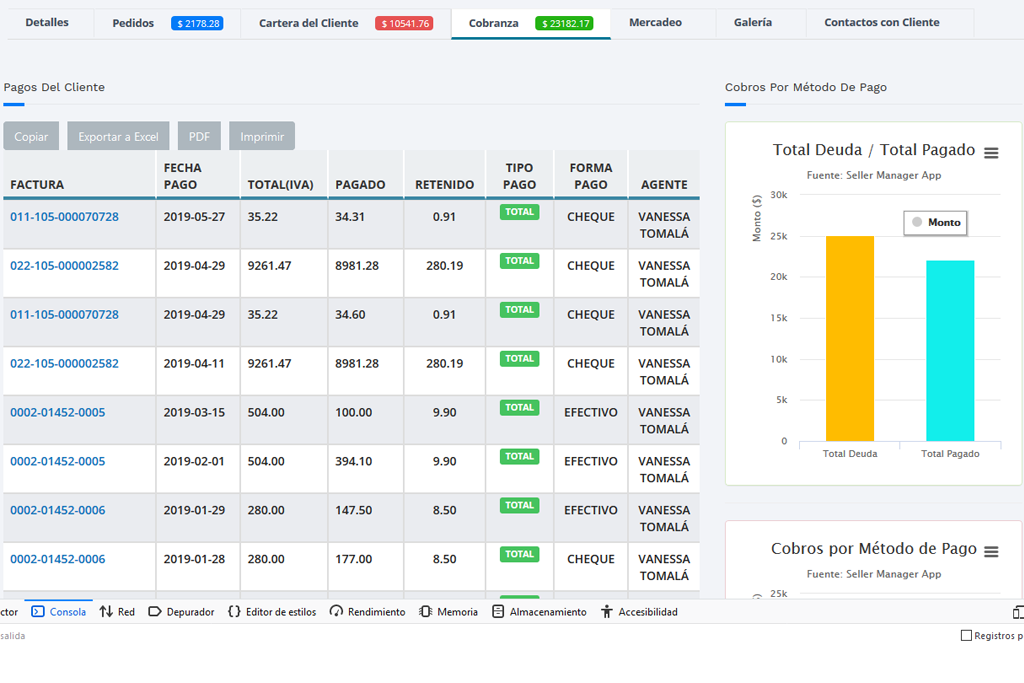This screenshot has width=1024, height=683.
Task: Open the Galería tab
Action: pyautogui.click(x=752, y=23)
